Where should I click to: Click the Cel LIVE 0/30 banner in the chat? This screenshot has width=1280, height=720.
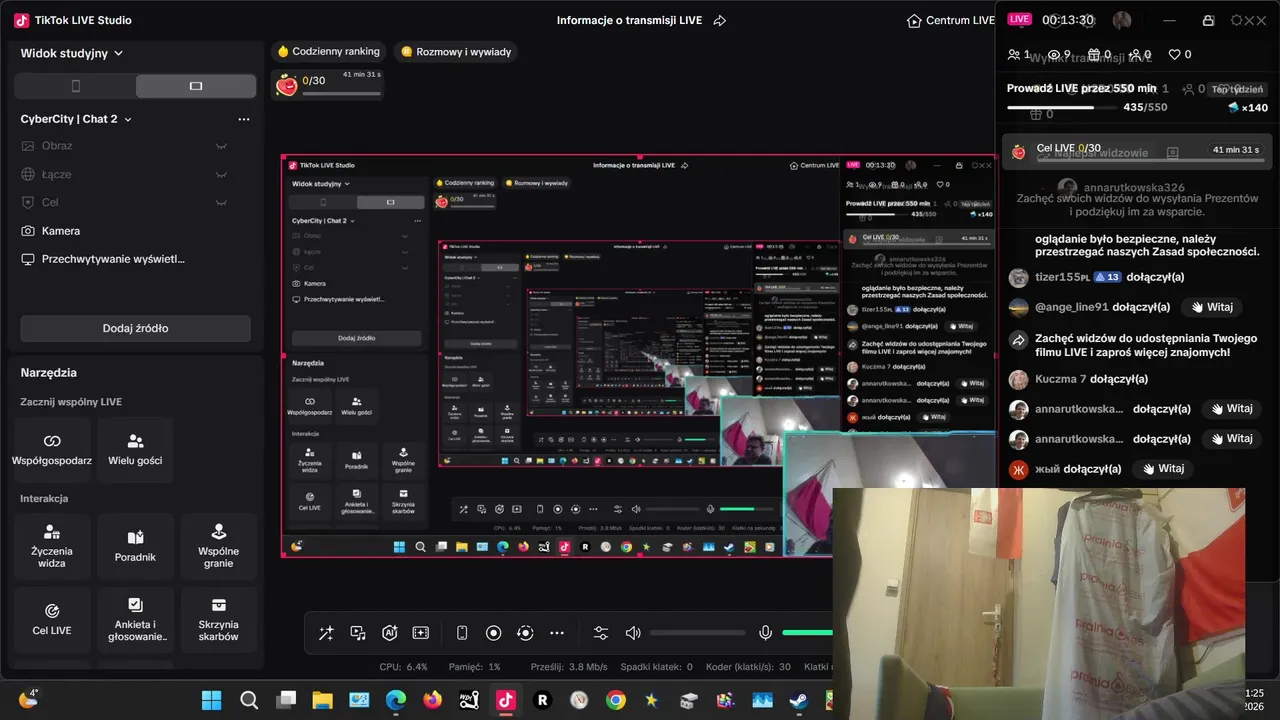(1138, 152)
